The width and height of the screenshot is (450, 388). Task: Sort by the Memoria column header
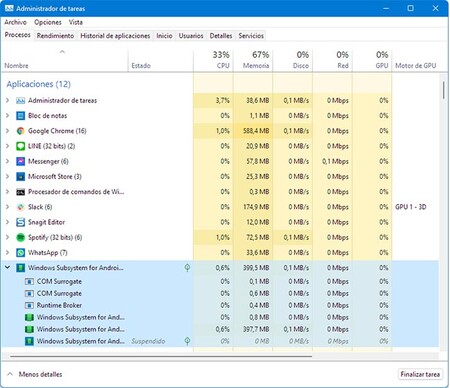pos(253,60)
